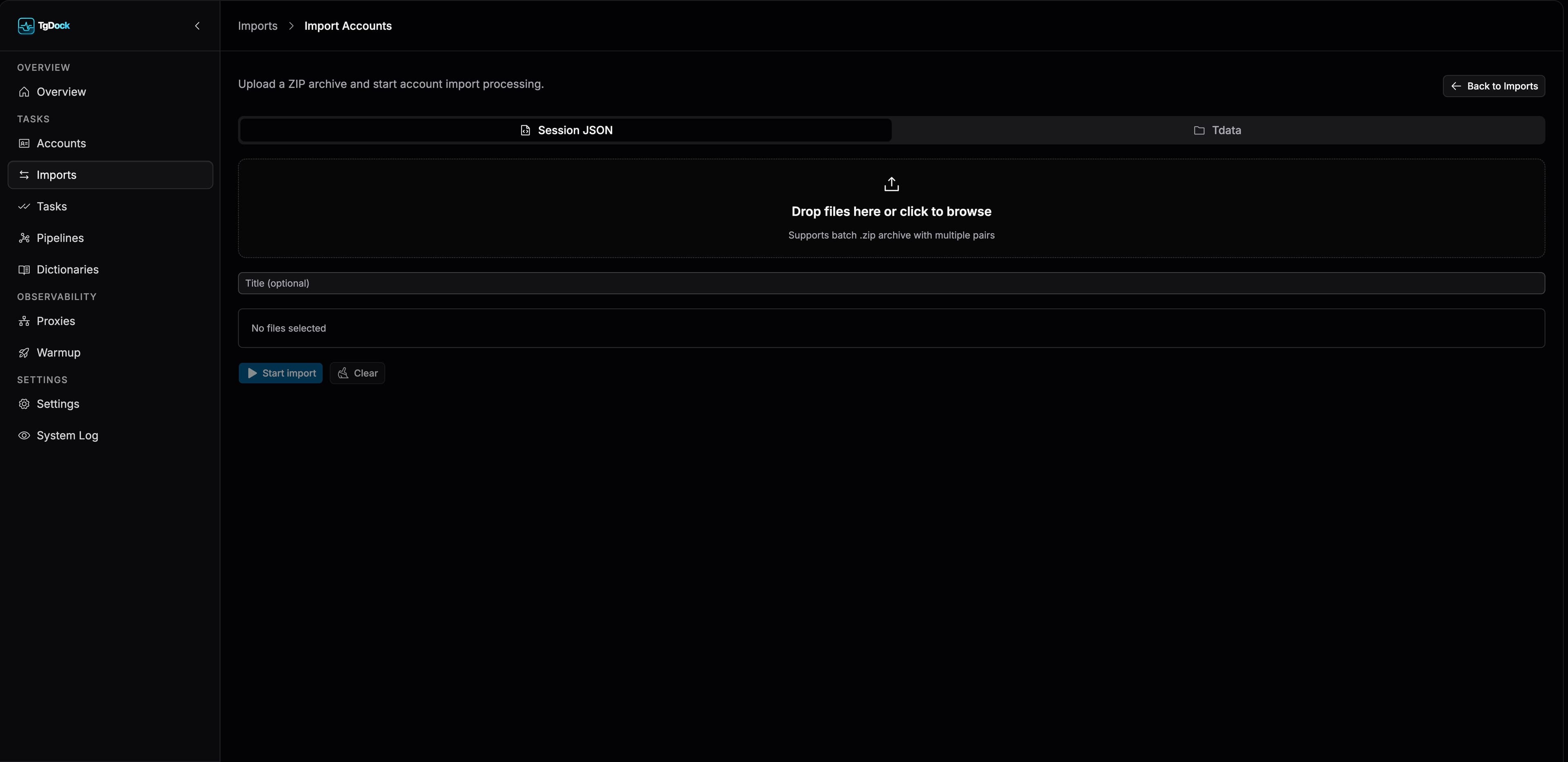Click the TgDock logo icon
1568x762 pixels.
click(x=26, y=26)
